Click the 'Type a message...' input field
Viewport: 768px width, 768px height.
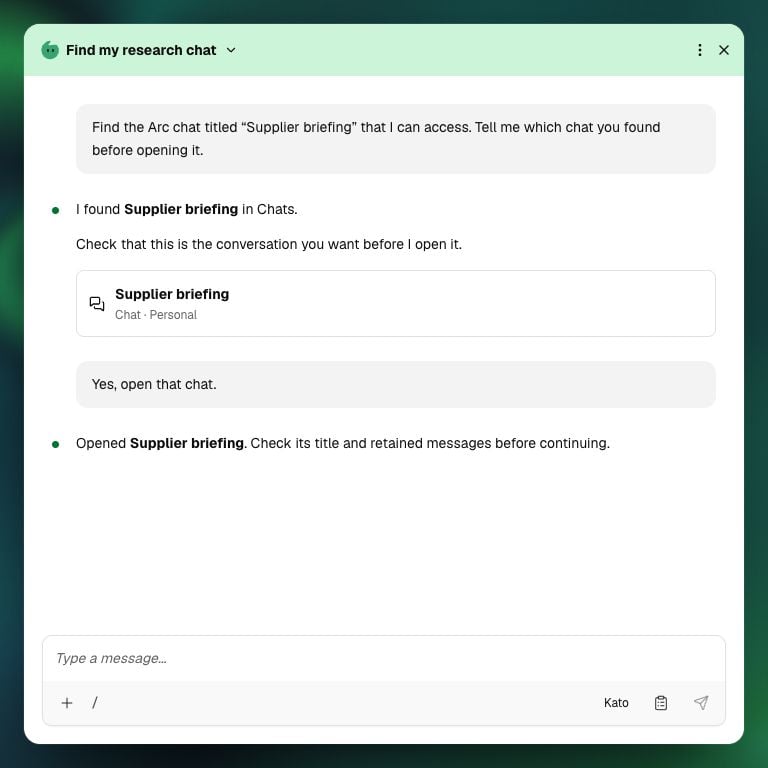(x=384, y=658)
